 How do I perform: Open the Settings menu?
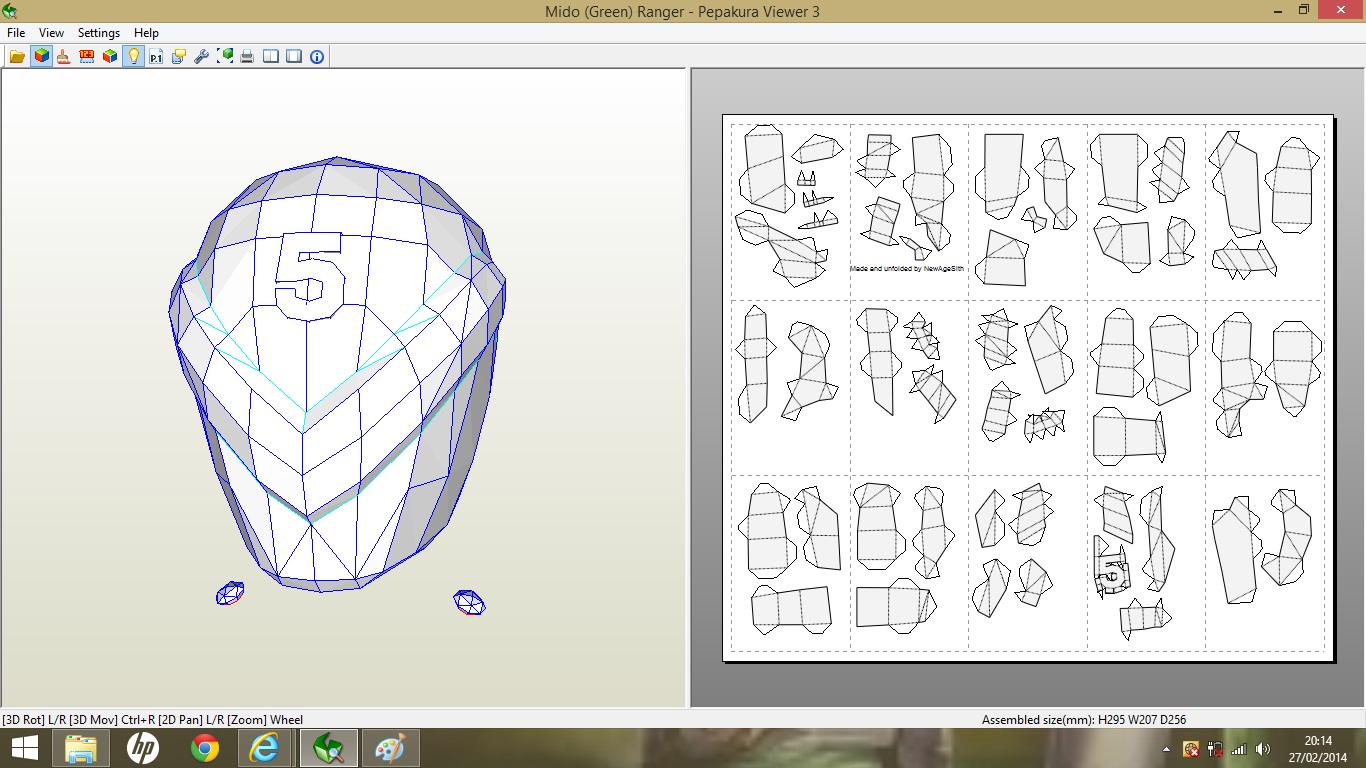(99, 33)
